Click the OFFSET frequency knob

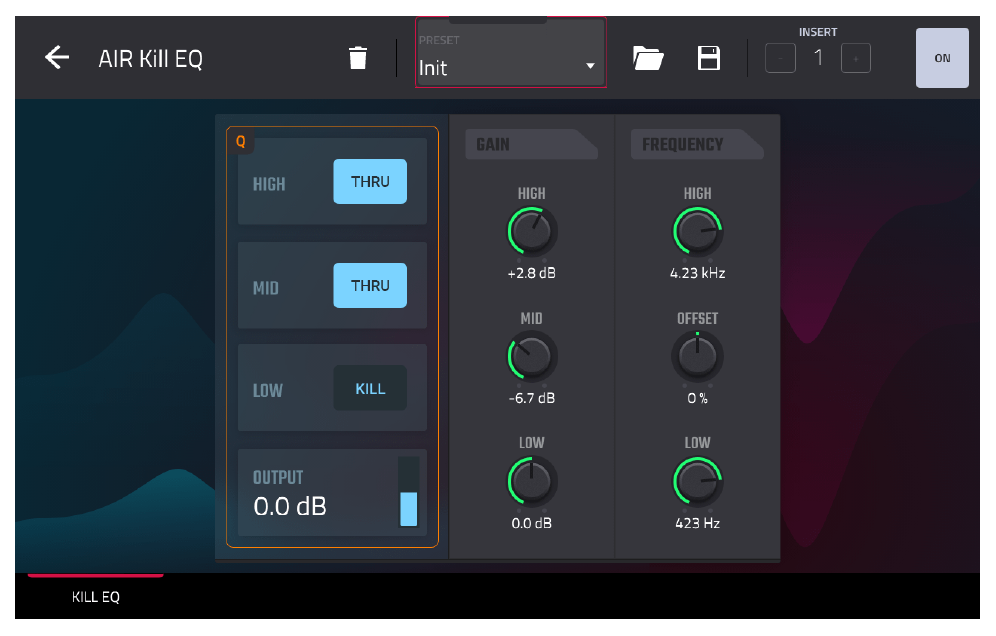coord(697,356)
